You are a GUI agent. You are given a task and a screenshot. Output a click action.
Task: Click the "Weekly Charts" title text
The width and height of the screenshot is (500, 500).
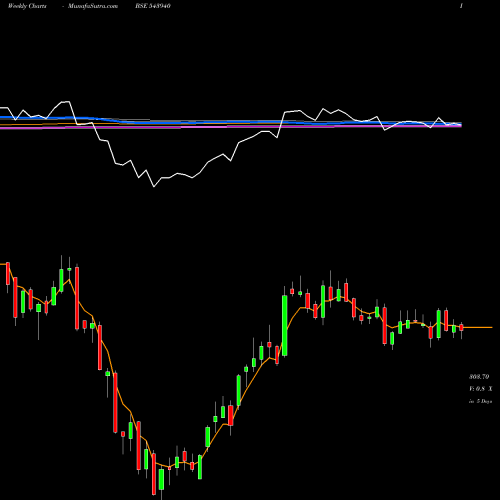click(27, 6)
